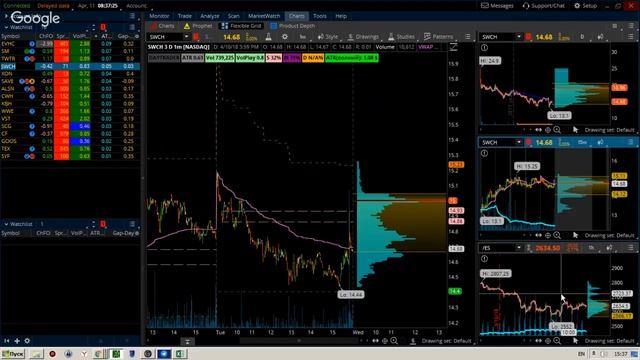The width and height of the screenshot is (640, 360).
Task: Open grid layout selector icon above right charts
Action: pyautogui.click(x=615, y=26)
